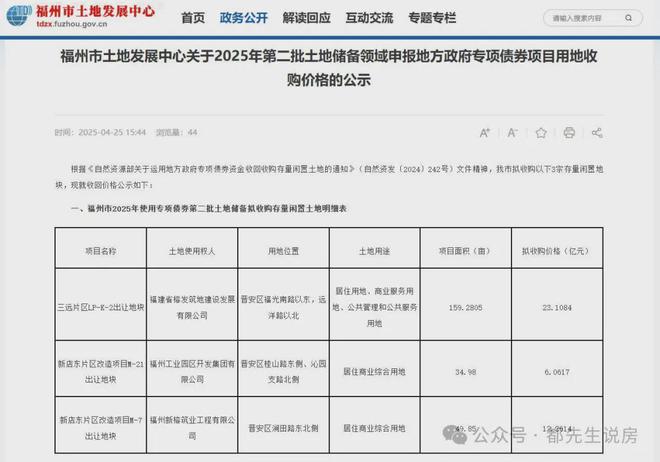660x462 pixels.
Task: Click 居住商业综合用地 in the M-7 row
Action: pos(375,428)
